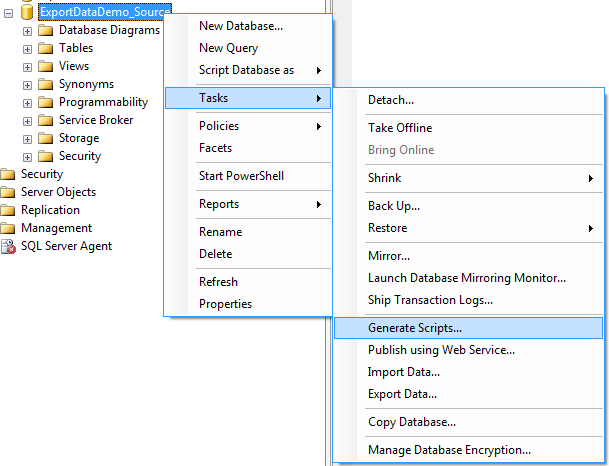Click the Management folder icon
The image size is (609, 466).
pos(8,228)
